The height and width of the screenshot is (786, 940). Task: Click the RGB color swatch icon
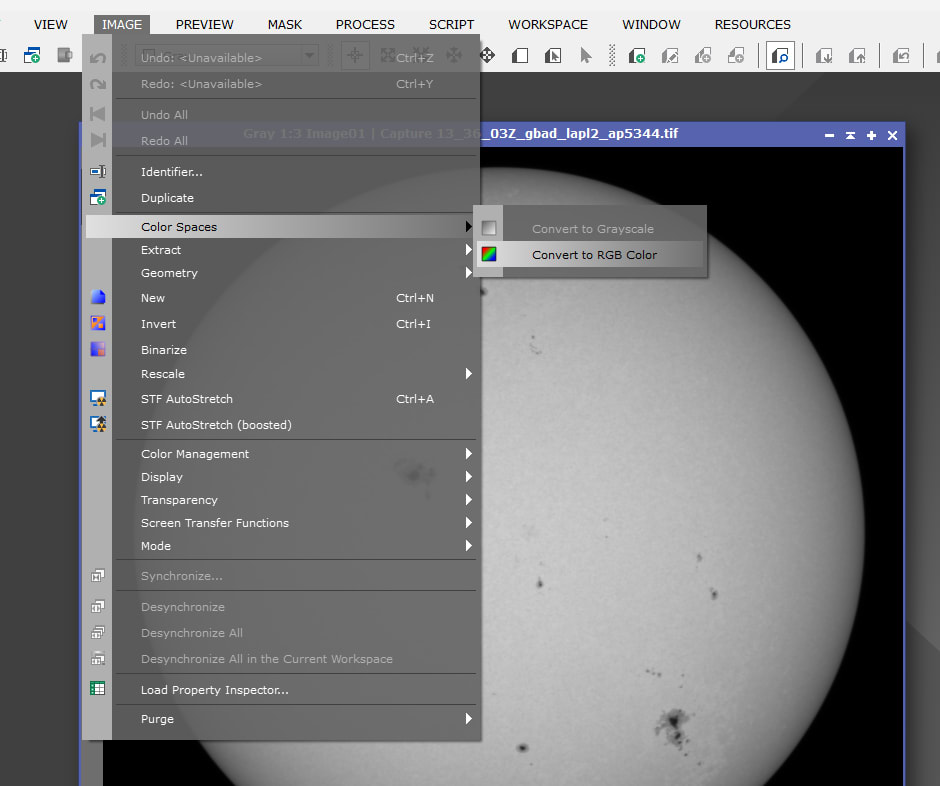click(x=489, y=254)
